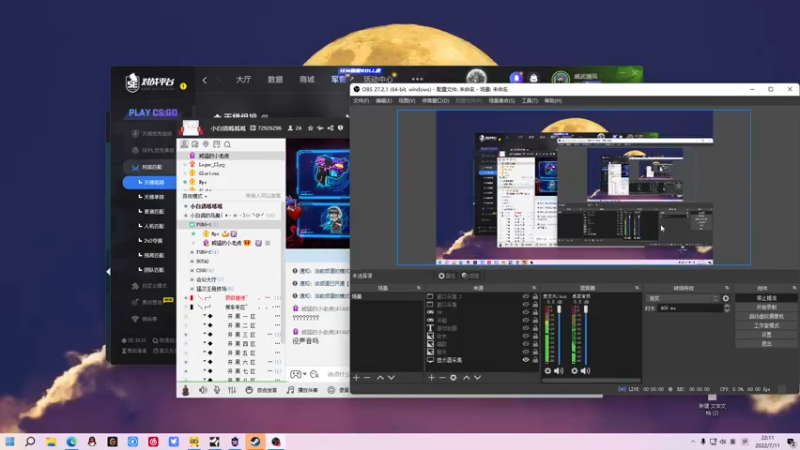Screen dimensions: 800x450
Task: Toggle the lock on 显示器采集 source
Action: pyautogui.click(x=535, y=360)
